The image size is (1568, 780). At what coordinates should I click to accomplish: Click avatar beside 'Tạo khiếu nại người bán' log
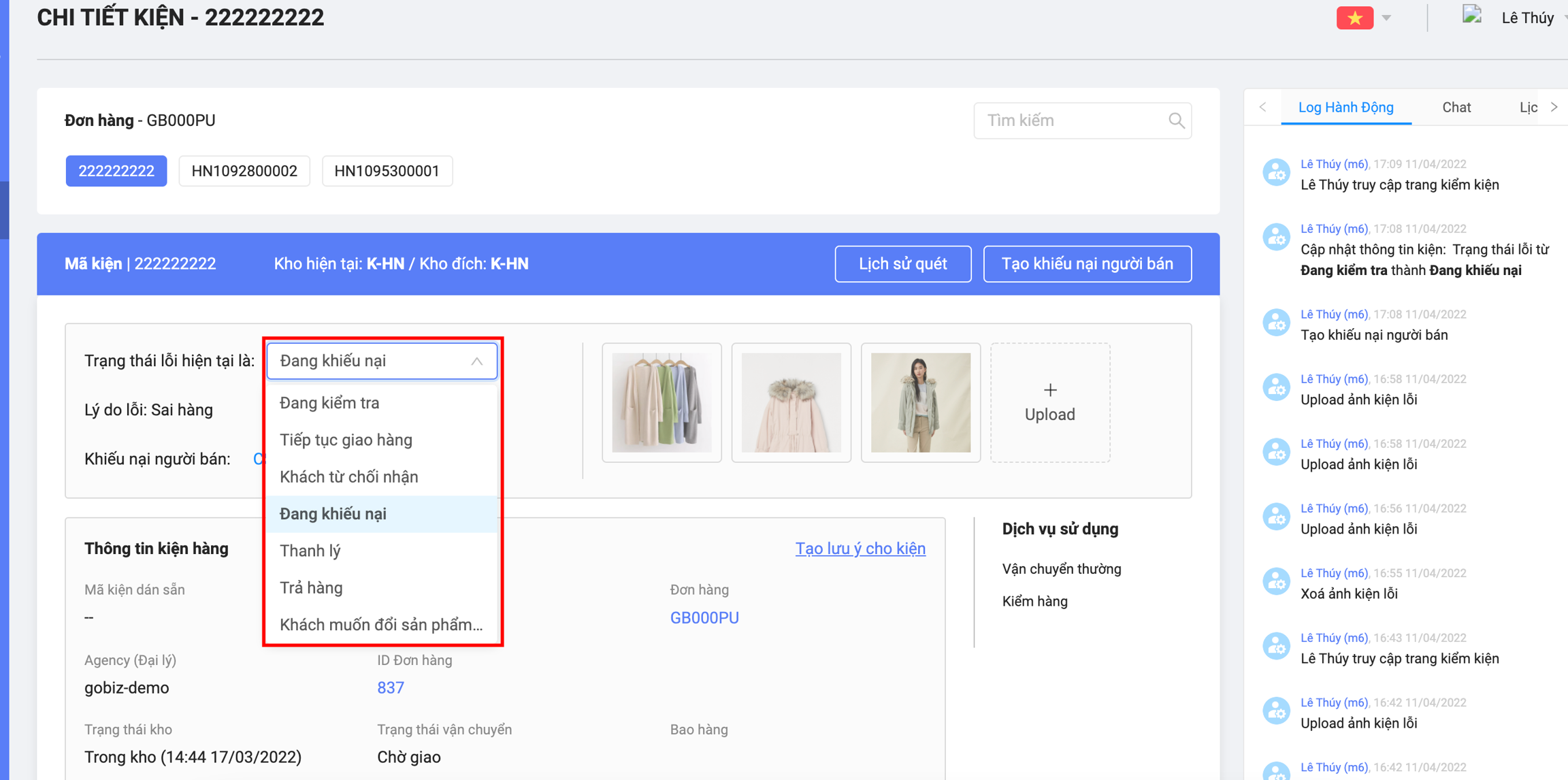(1276, 323)
